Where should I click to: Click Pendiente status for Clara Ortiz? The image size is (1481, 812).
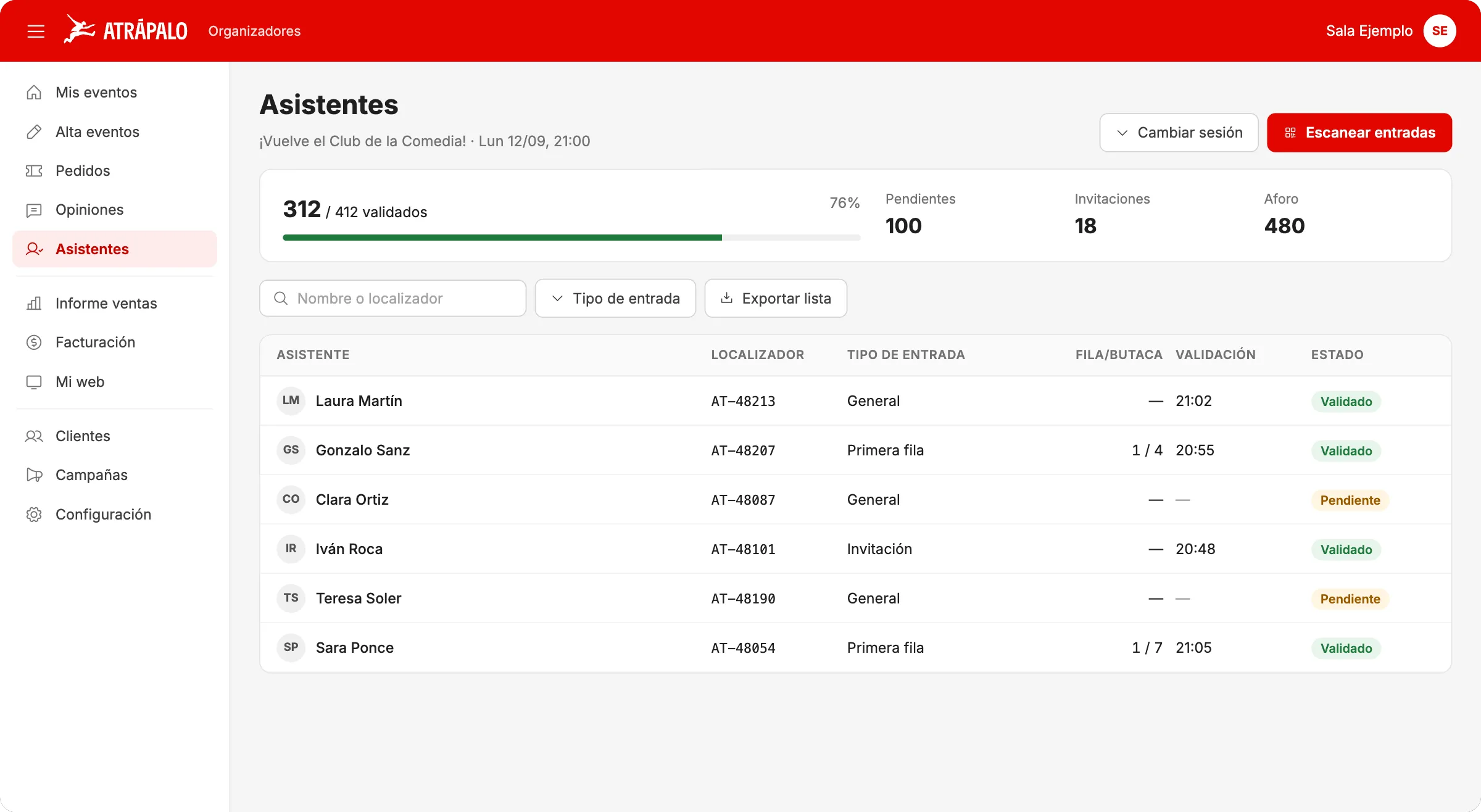point(1350,500)
